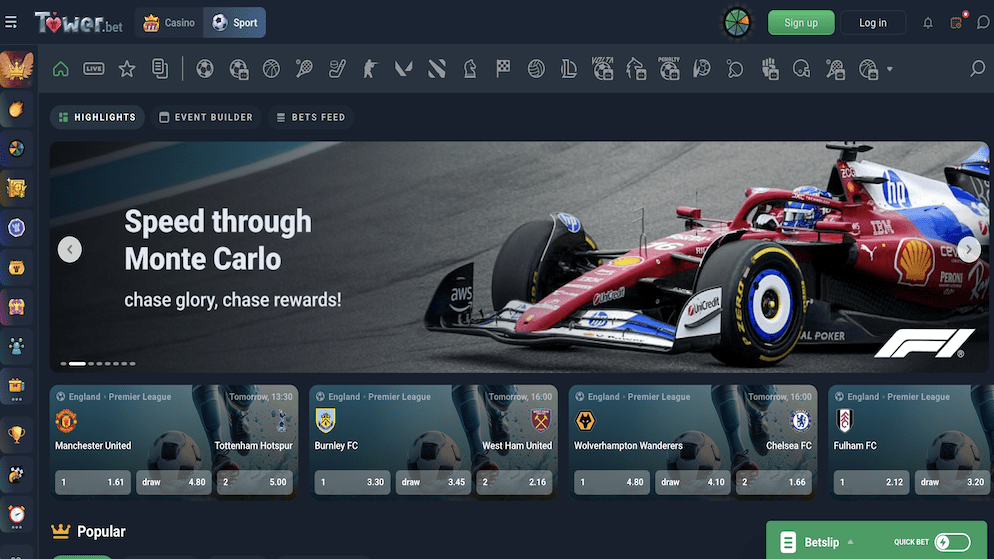This screenshot has height=559, width=994.
Task: Click the Sign up button
Action: coord(801,23)
